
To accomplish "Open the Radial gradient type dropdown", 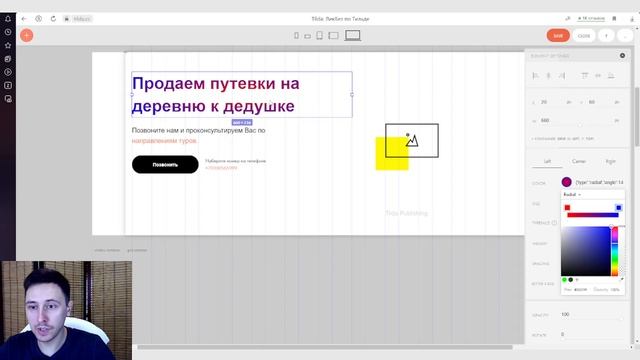I will [572, 195].
